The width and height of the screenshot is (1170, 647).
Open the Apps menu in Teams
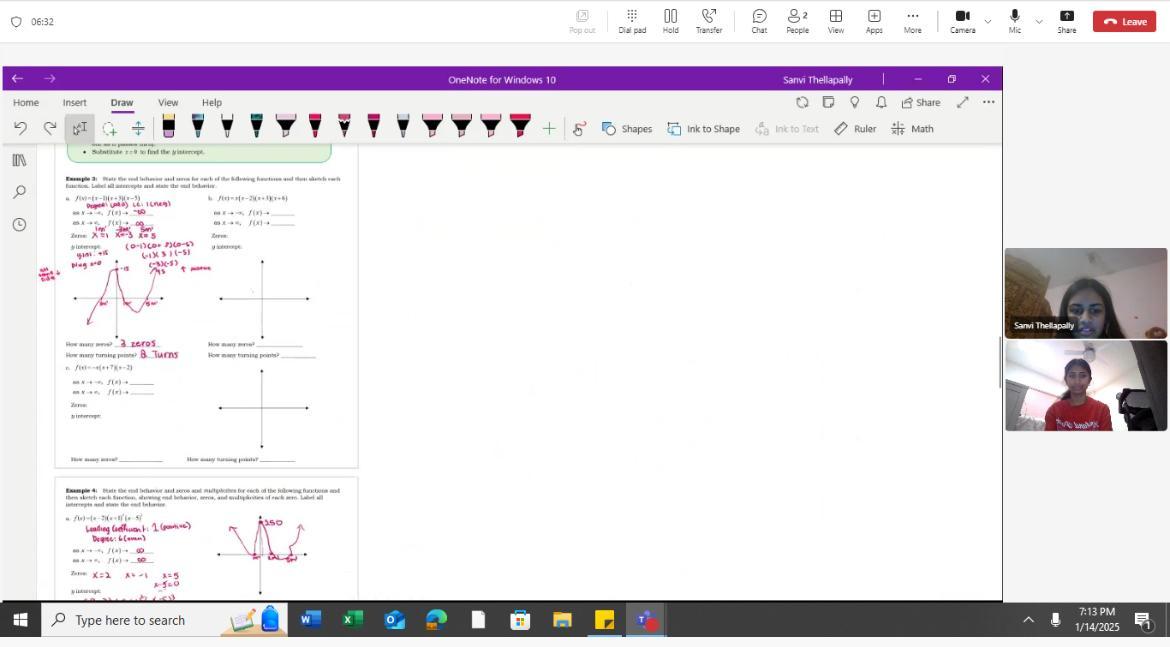point(874,22)
